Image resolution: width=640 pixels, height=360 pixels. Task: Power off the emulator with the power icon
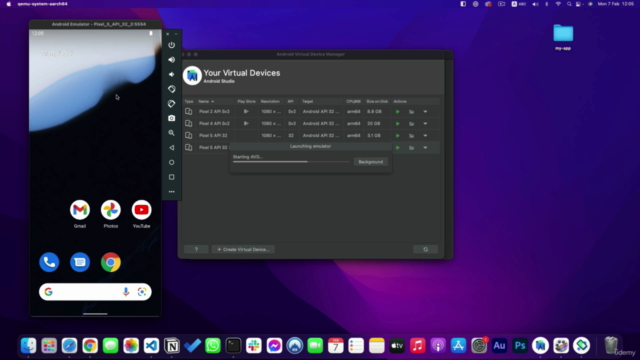tap(171, 45)
